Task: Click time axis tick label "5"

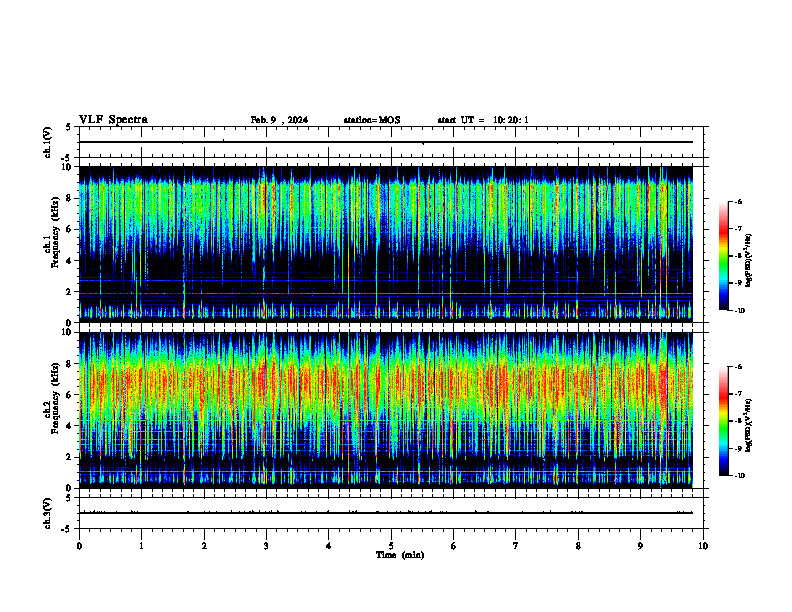Action: click(391, 546)
